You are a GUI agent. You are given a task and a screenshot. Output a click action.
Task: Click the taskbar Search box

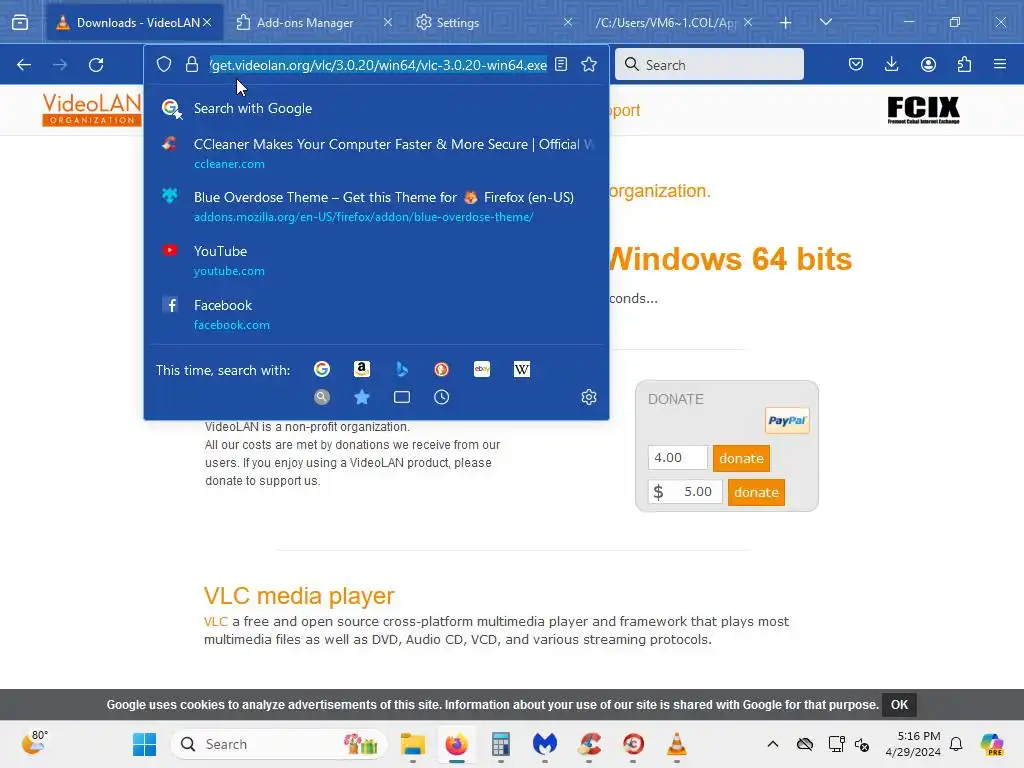(x=279, y=744)
